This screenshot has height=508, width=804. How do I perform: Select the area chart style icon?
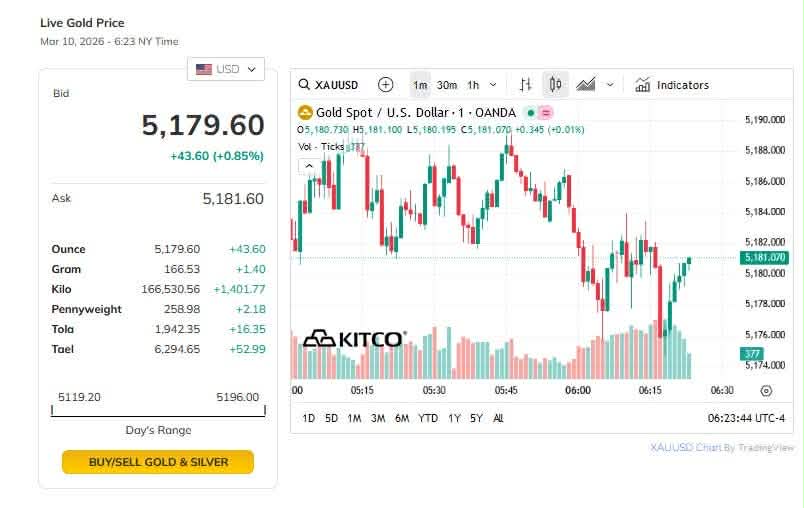point(586,85)
